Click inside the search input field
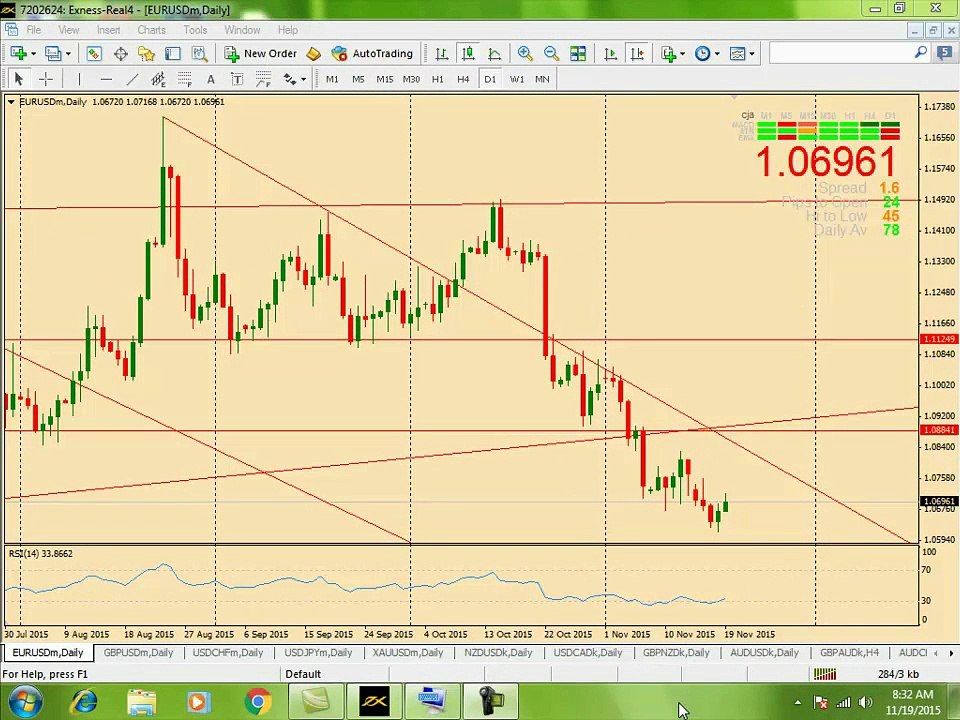The width and height of the screenshot is (960, 720). pyautogui.click(x=840, y=53)
